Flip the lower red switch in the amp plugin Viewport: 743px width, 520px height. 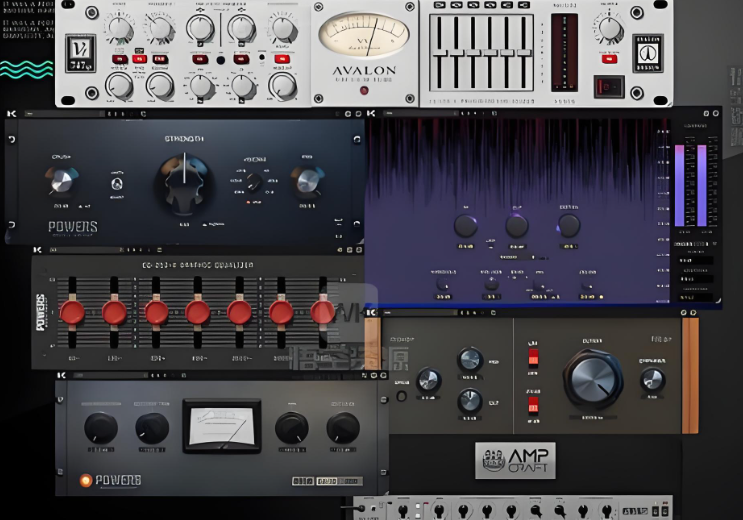[533, 406]
